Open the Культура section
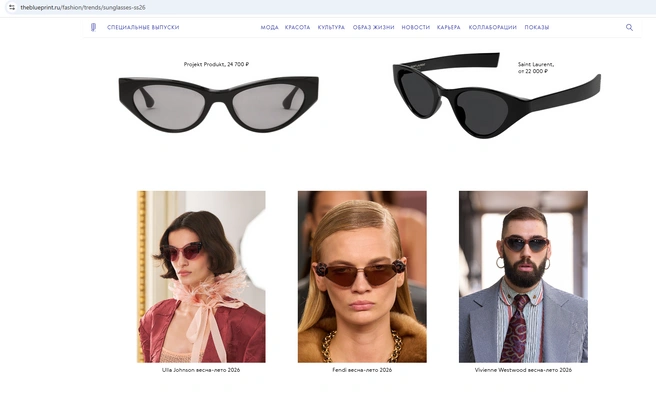The height and width of the screenshot is (407, 656). point(331,27)
